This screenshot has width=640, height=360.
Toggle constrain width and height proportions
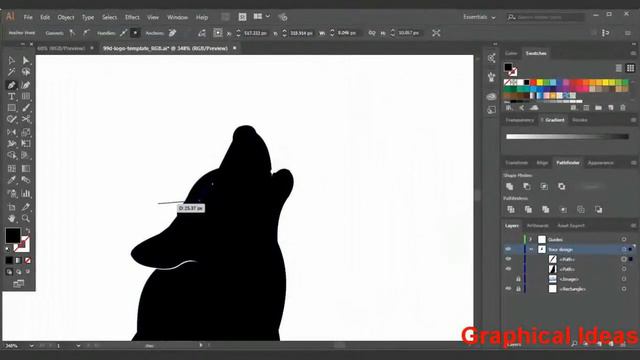[372, 33]
